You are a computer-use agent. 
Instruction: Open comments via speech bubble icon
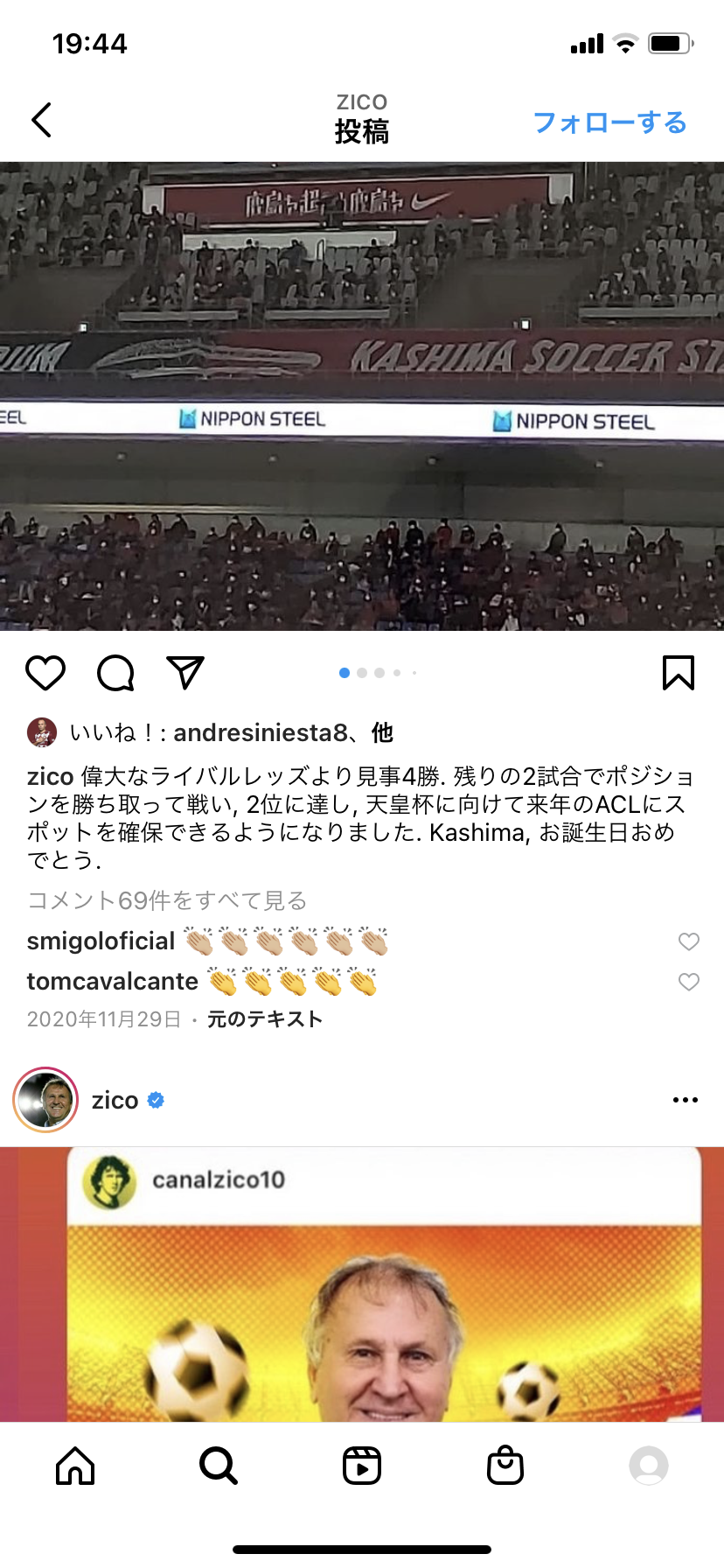coord(115,673)
